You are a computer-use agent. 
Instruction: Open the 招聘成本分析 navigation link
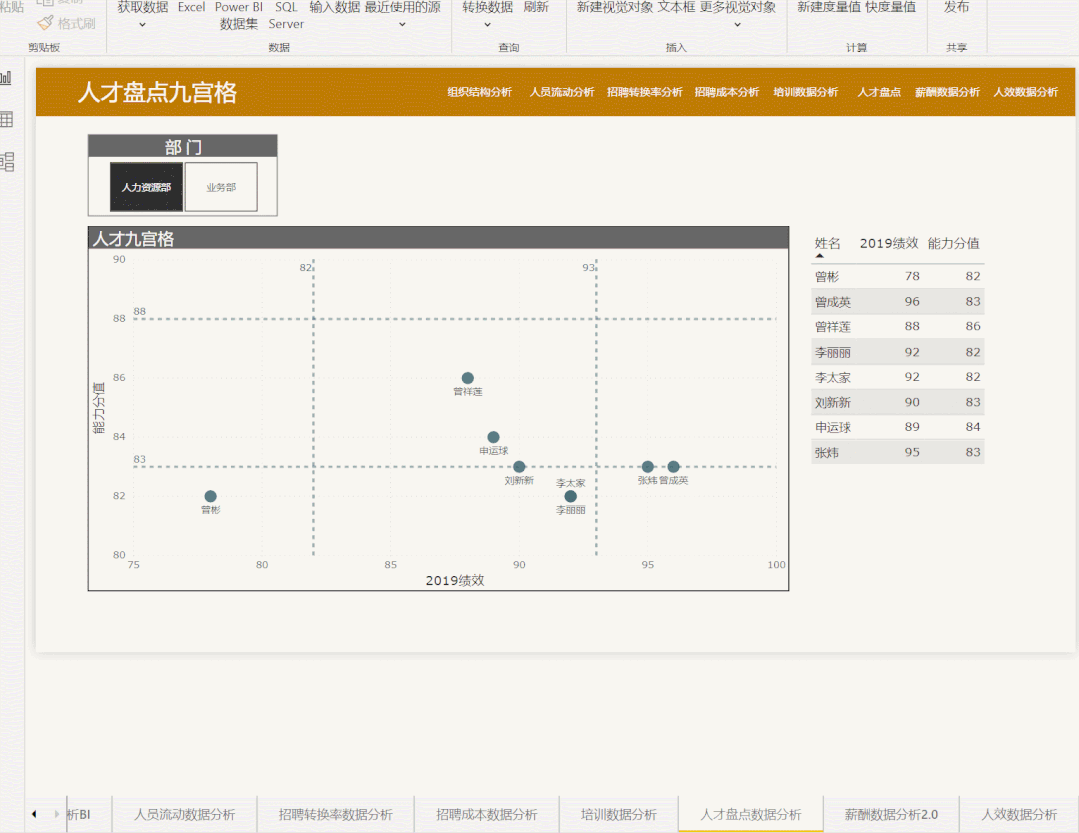click(727, 92)
